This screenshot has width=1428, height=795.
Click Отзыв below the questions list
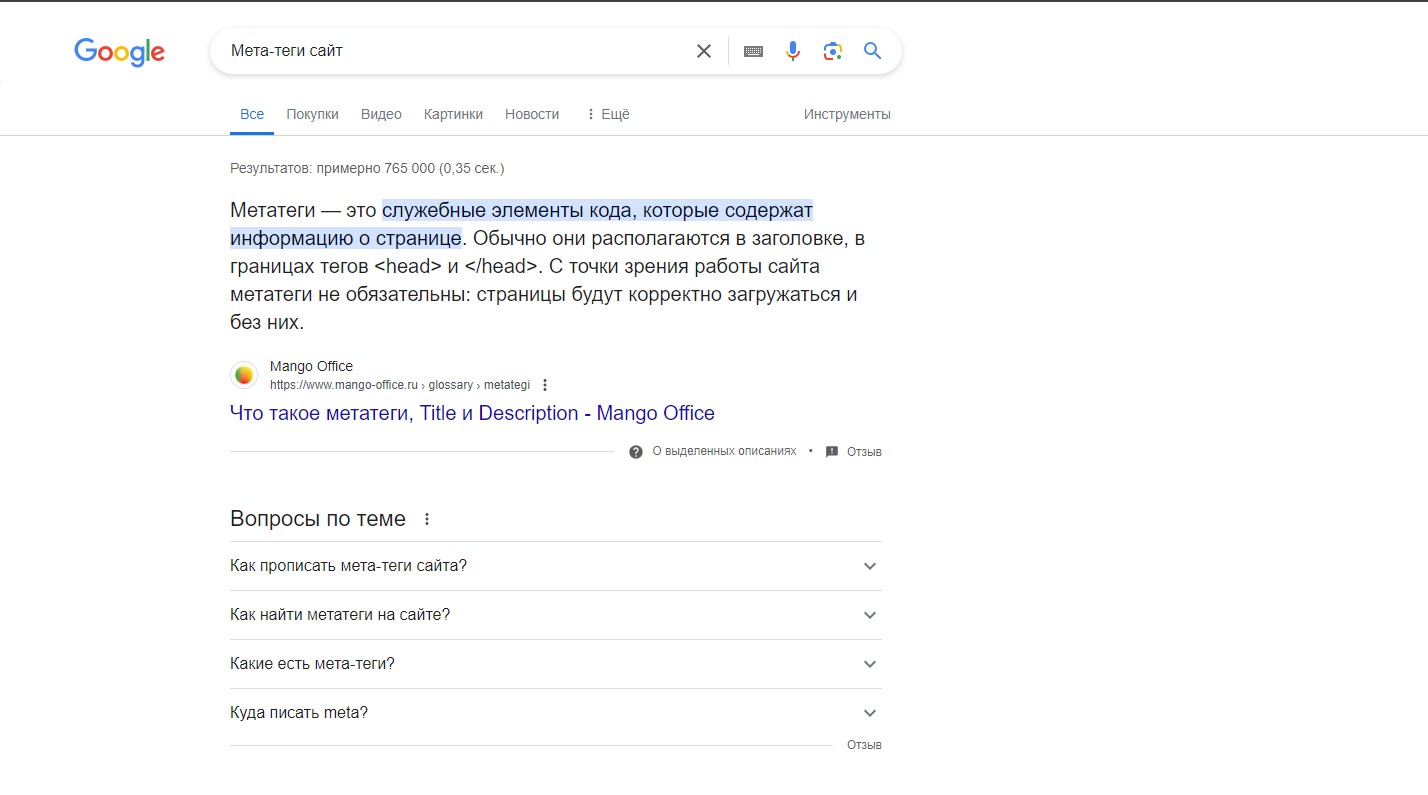coord(864,745)
